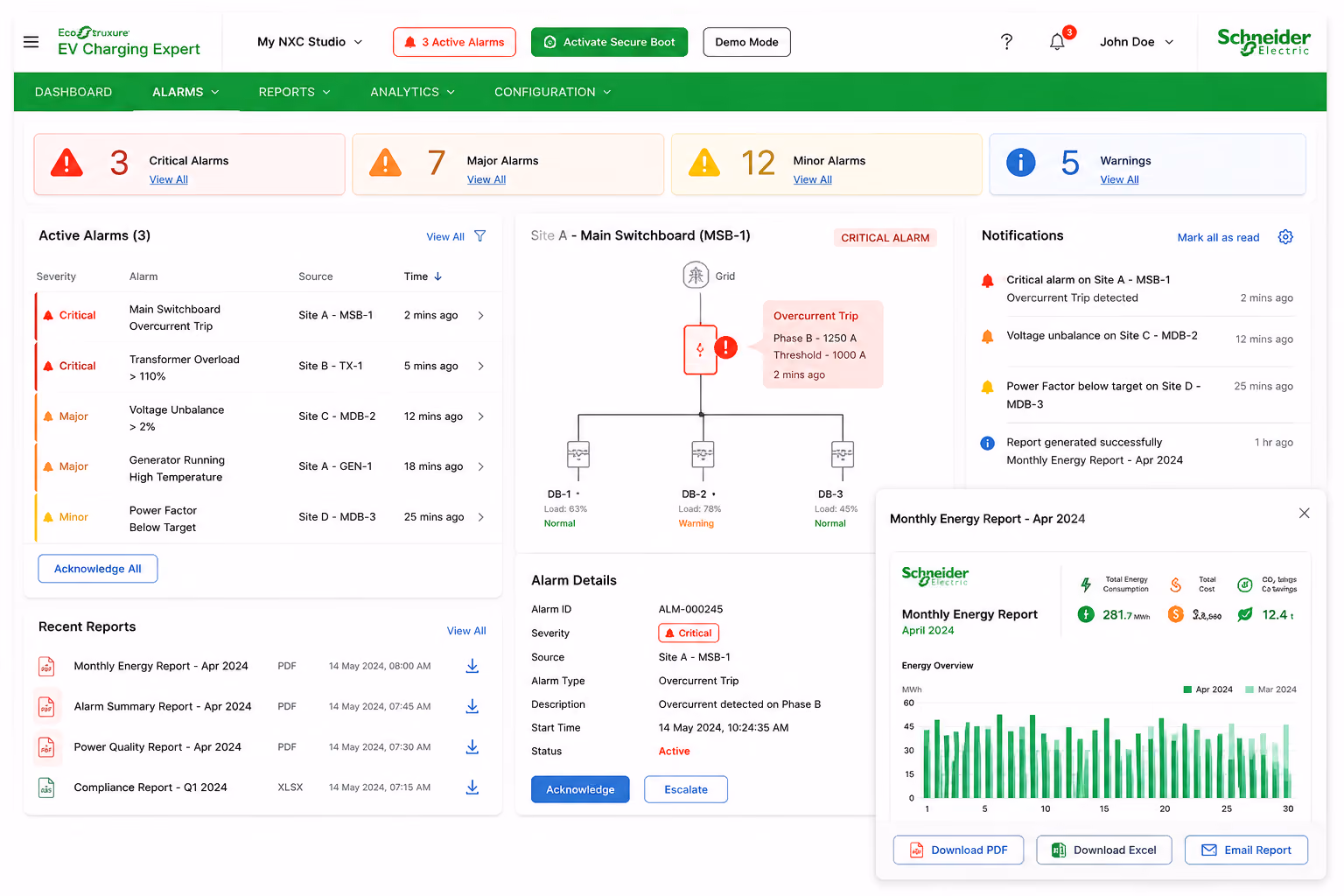Click the 3 Active Alarms button
The image size is (1344, 896).
pos(454,42)
